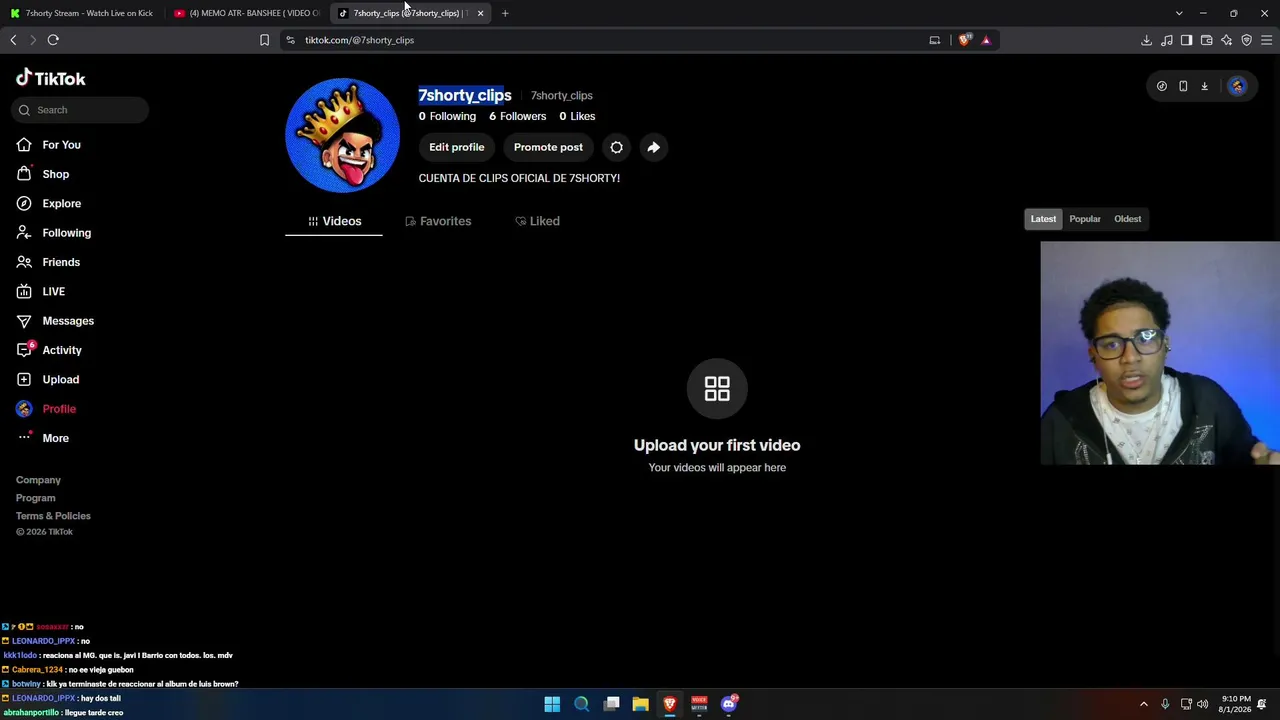Switch to the Videos tab
Image resolution: width=1280 pixels, height=720 pixels.
pyautogui.click(x=334, y=221)
